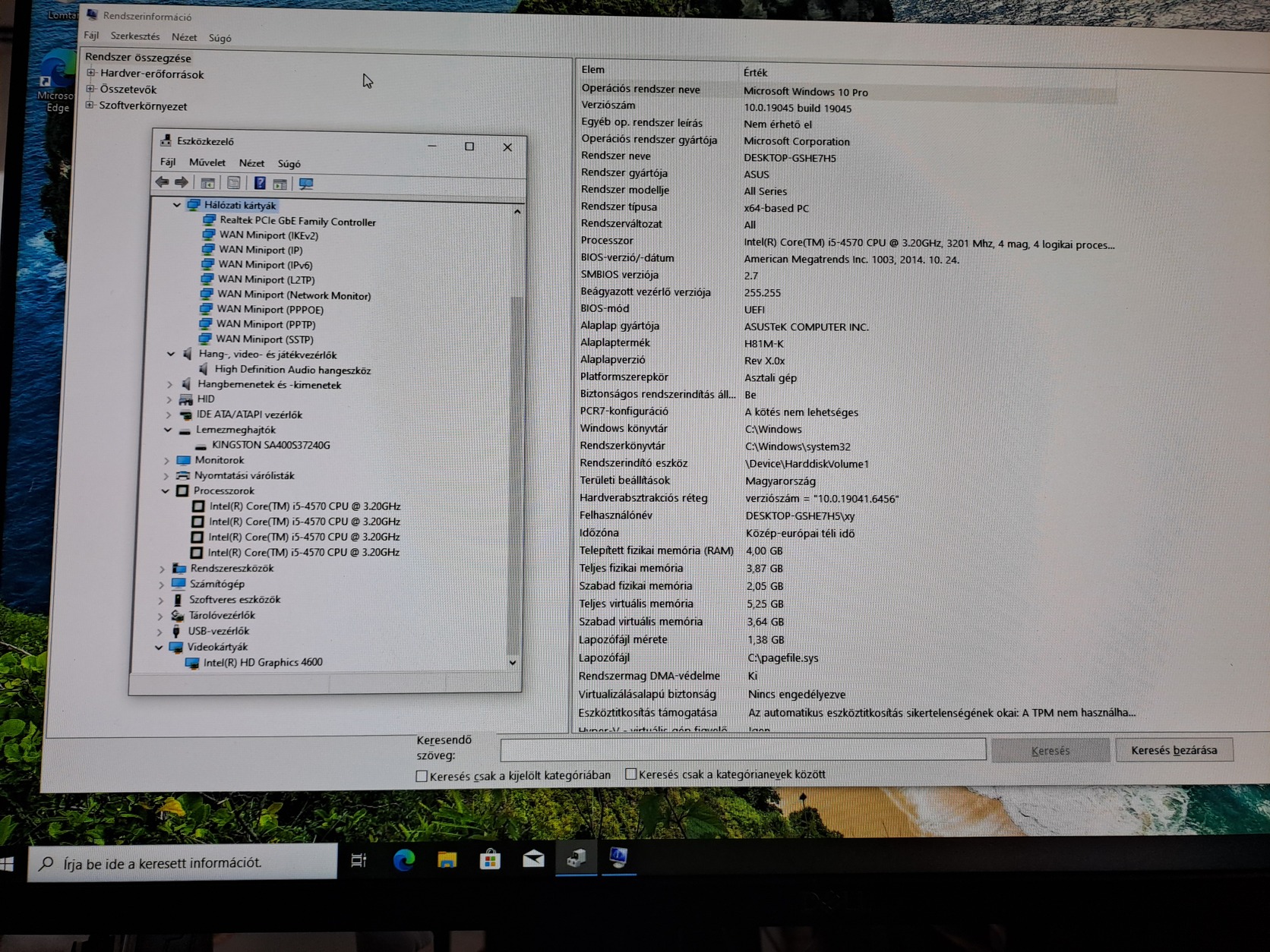
Task: Select the Realtek PCIe GbE adapter icon
Action: point(210,220)
